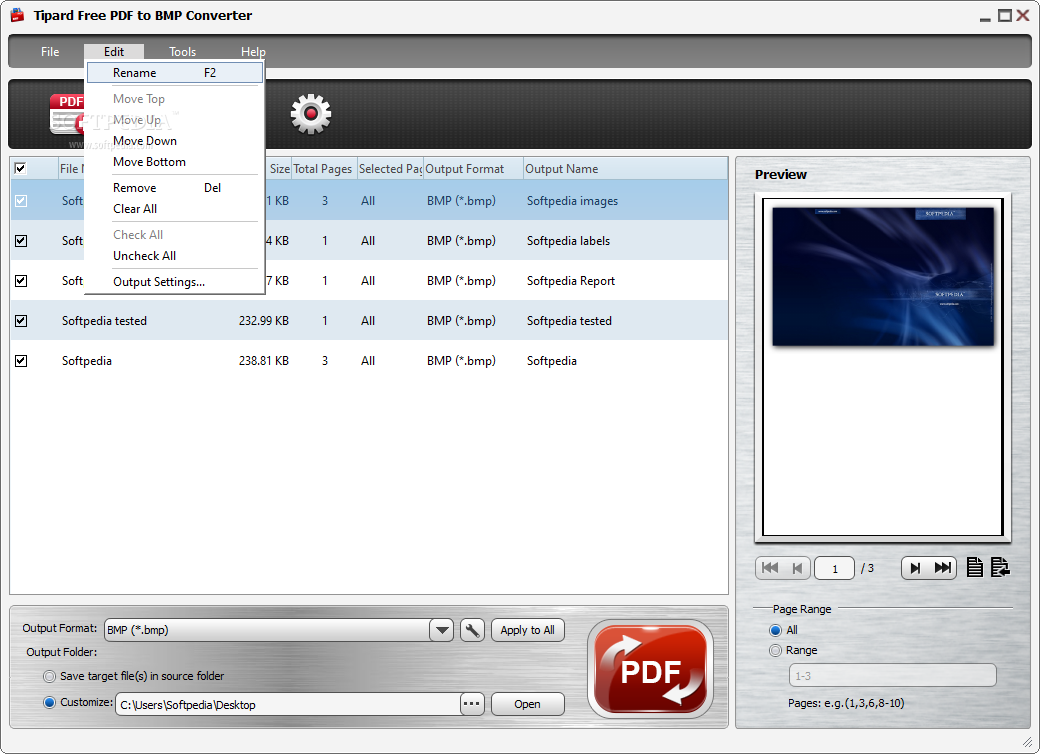Screen dimensions: 1040x754
Task: Choose Remove from the Edit menu
Action: pos(175,188)
